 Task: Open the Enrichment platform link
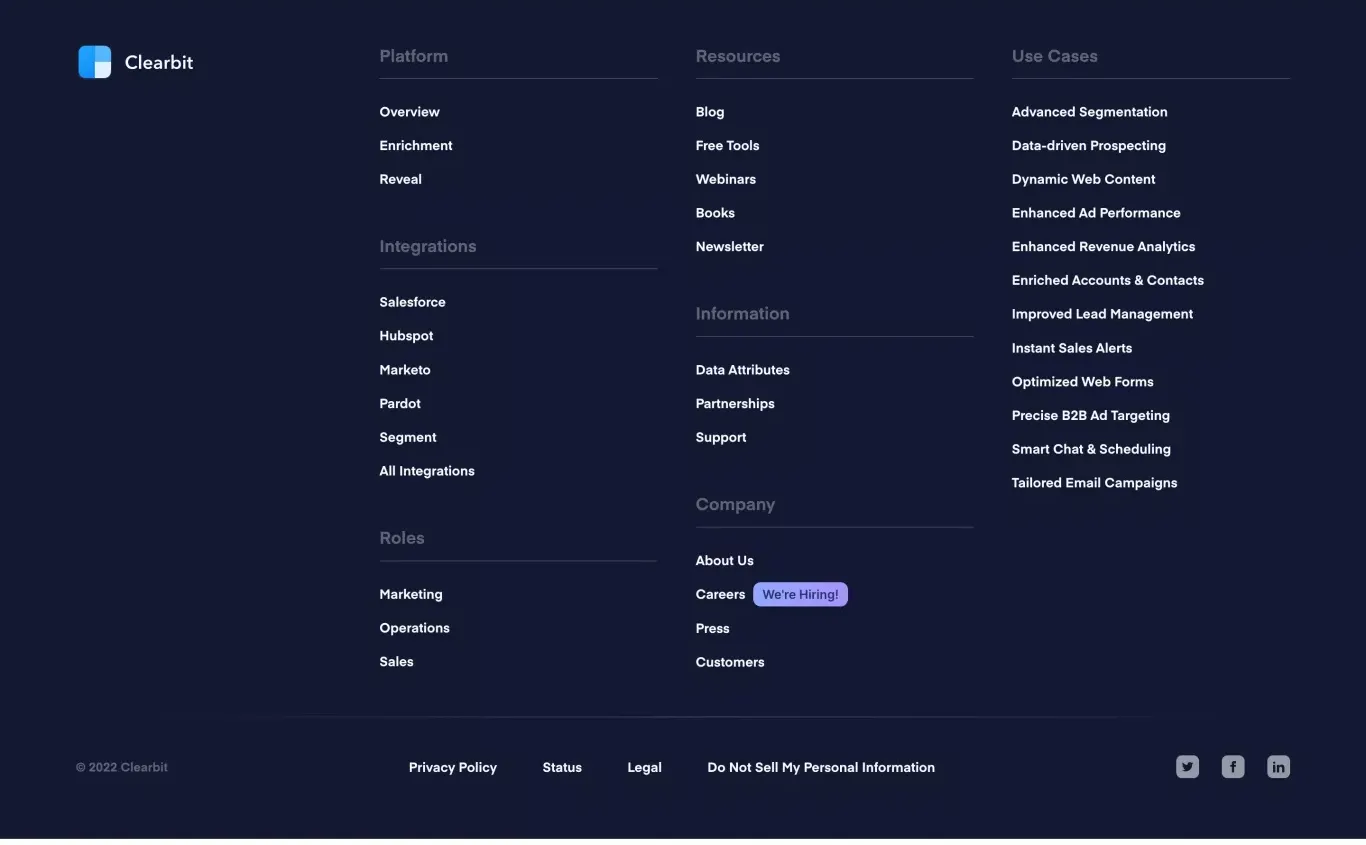pyautogui.click(x=416, y=146)
